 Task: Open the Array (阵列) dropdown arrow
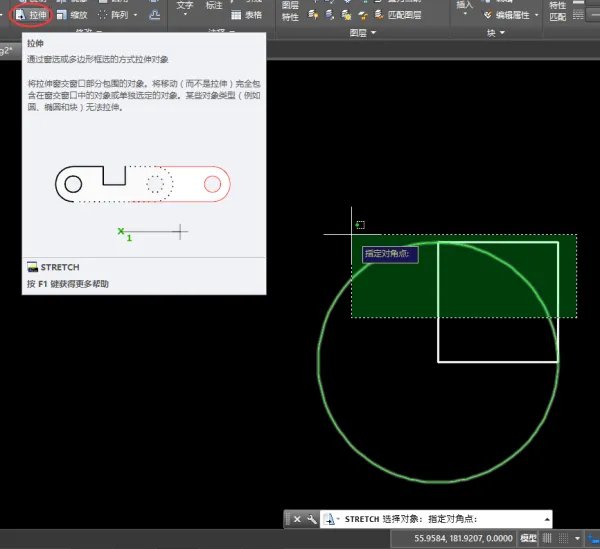133,16
